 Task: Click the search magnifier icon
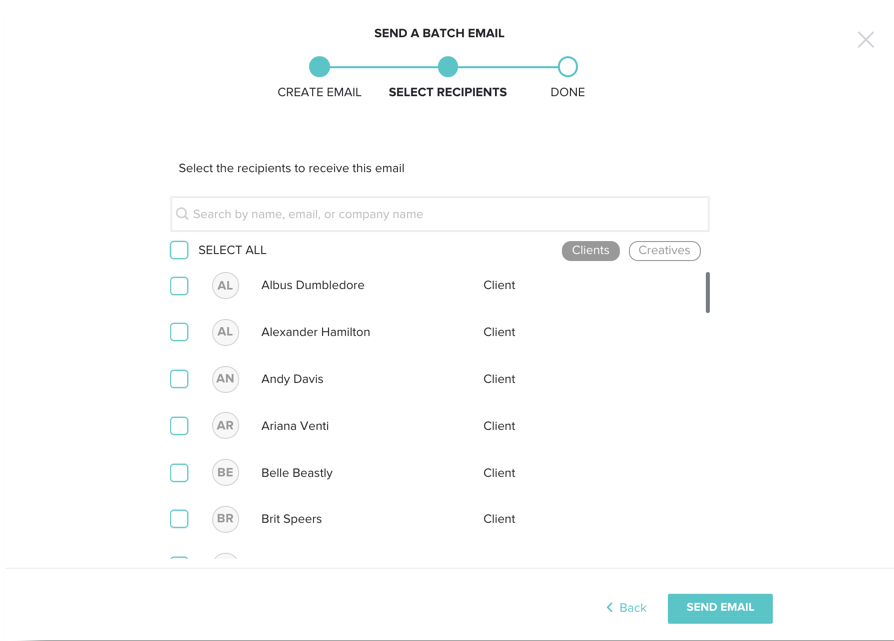click(x=183, y=213)
